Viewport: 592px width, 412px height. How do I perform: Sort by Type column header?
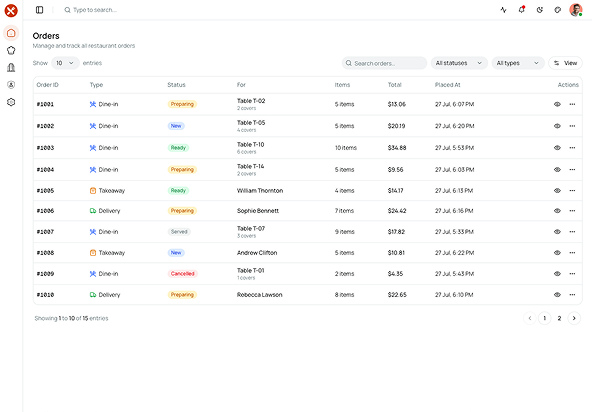tap(96, 85)
